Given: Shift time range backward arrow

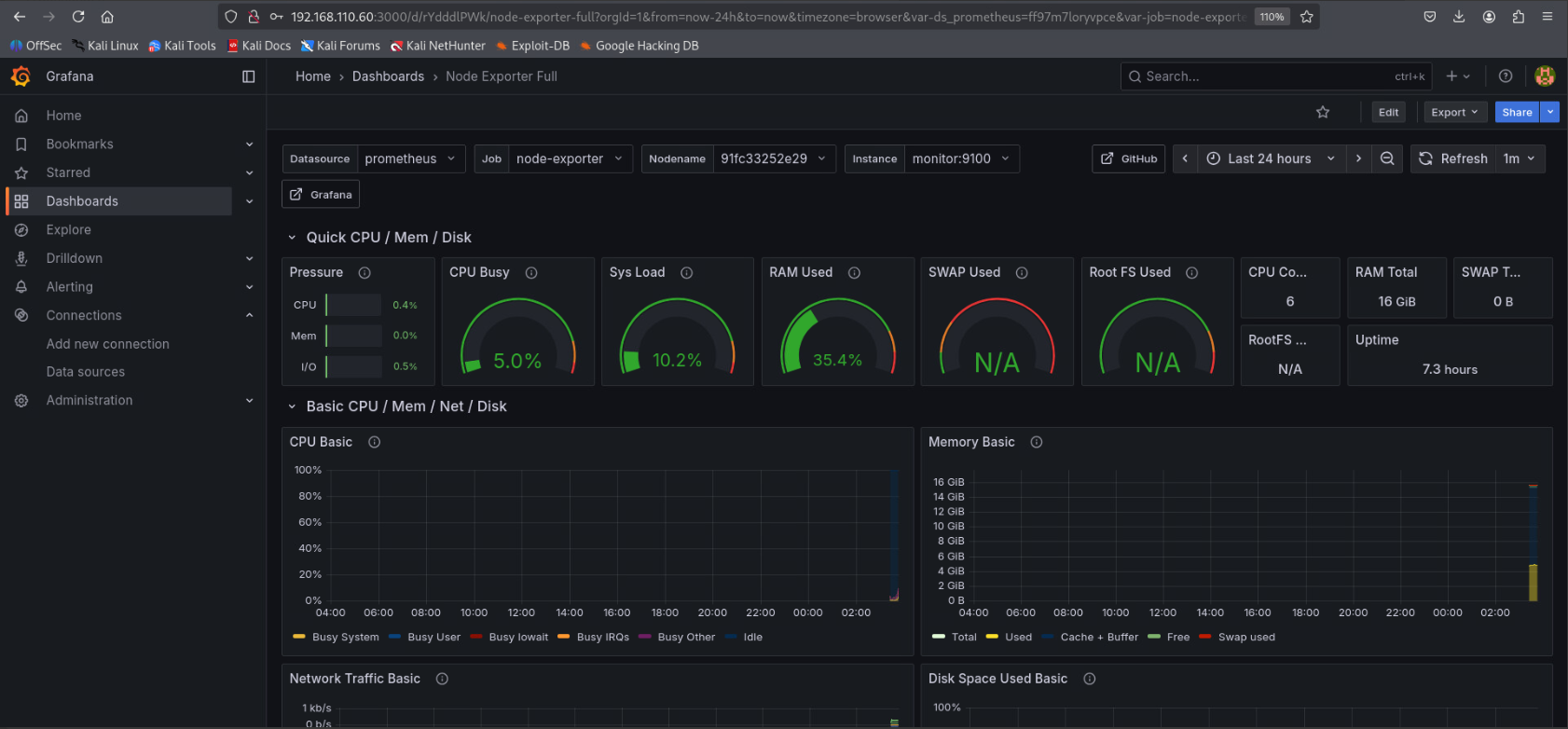Looking at the screenshot, I should [1185, 159].
